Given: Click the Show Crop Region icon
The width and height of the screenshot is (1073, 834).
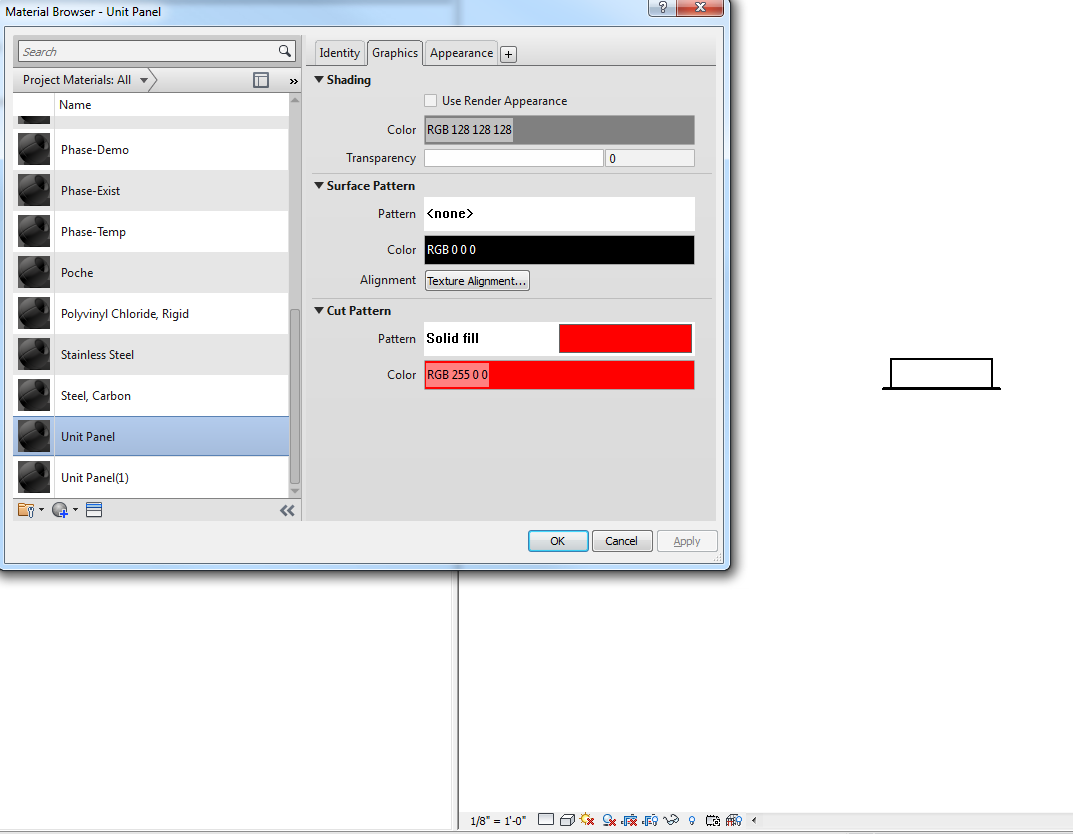Looking at the screenshot, I should [650, 820].
